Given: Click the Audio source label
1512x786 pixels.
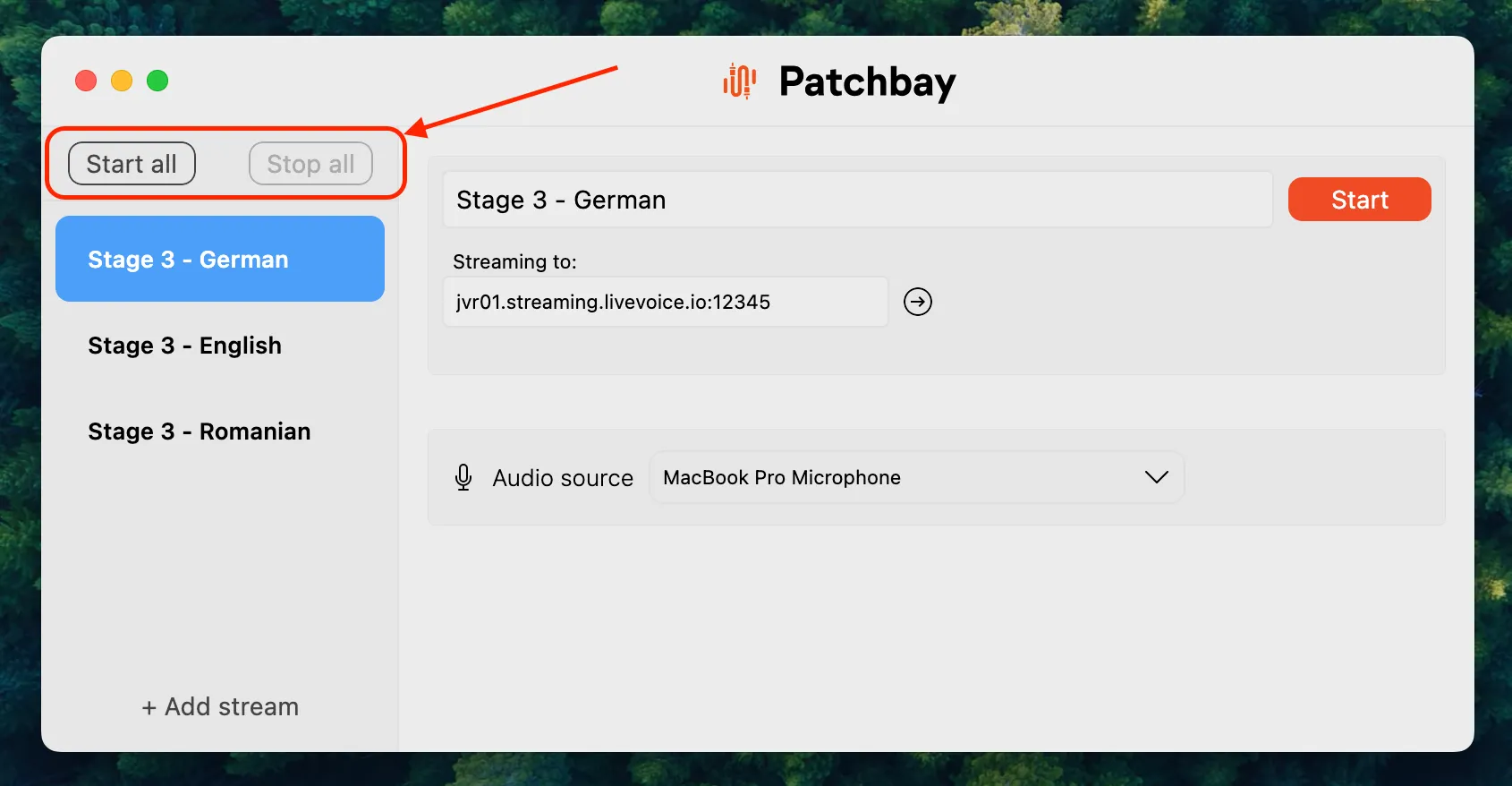Looking at the screenshot, I should [563, 478].
